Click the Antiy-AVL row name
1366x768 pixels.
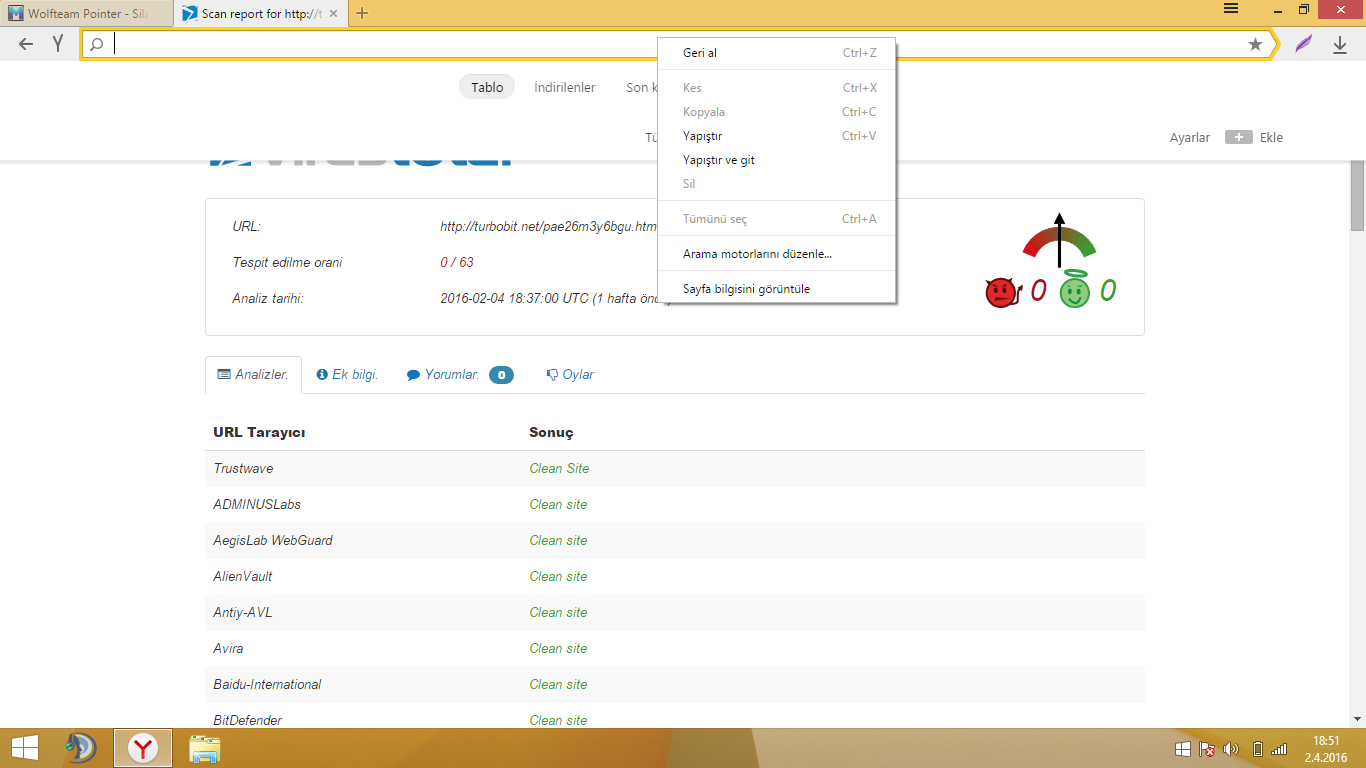point(243,612)
